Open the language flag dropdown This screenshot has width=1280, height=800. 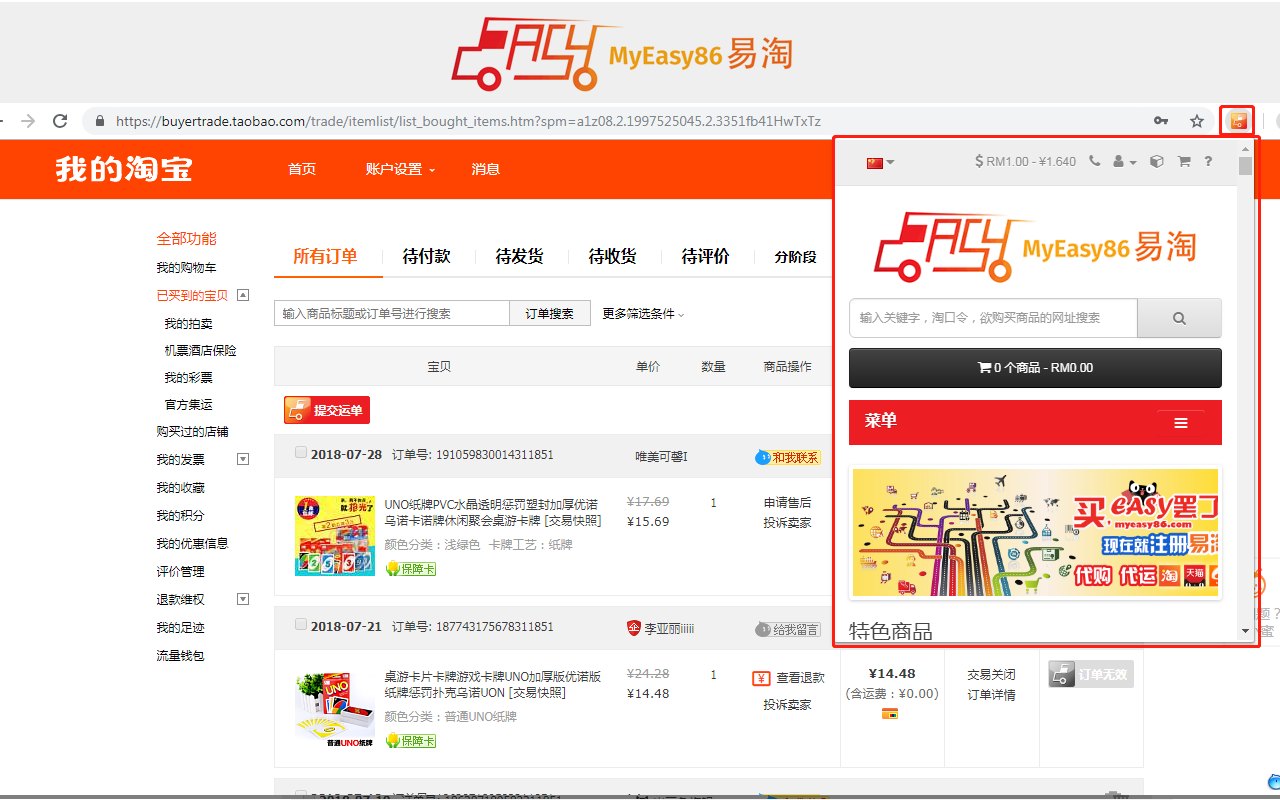[x=881, y=162]
